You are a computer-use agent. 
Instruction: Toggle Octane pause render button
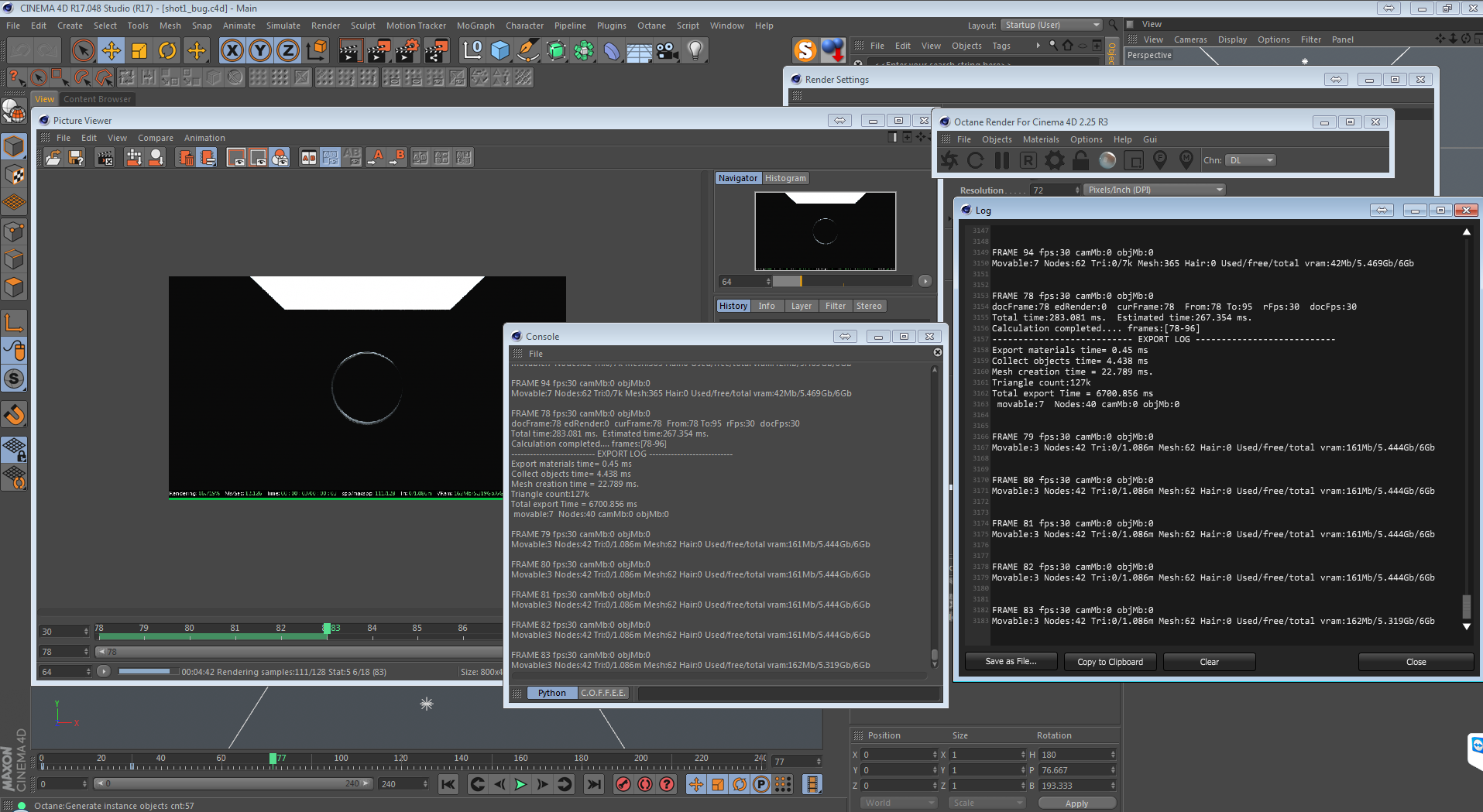[x=1002, y=160]
